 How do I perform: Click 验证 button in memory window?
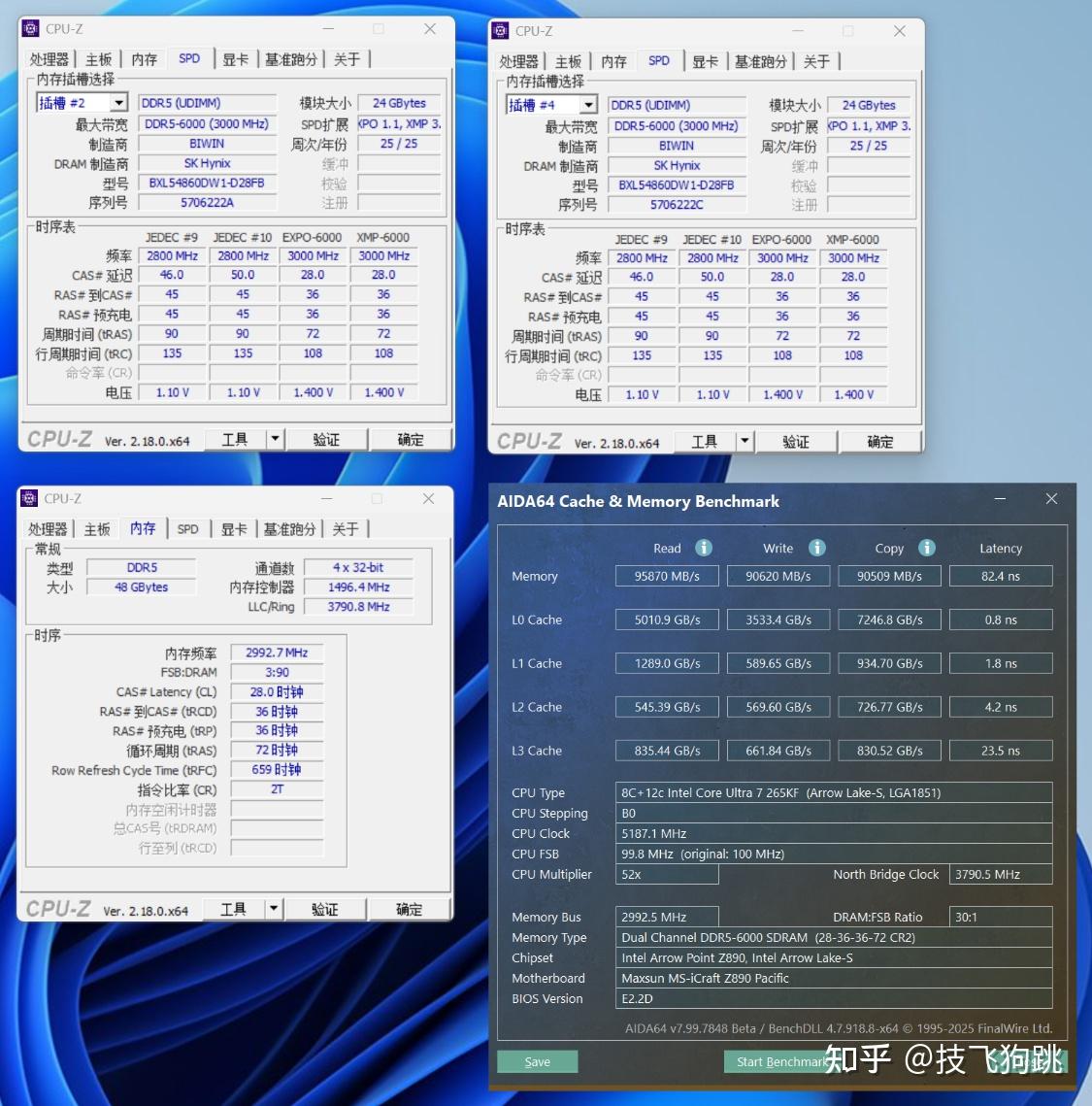[x=324, y=909]
